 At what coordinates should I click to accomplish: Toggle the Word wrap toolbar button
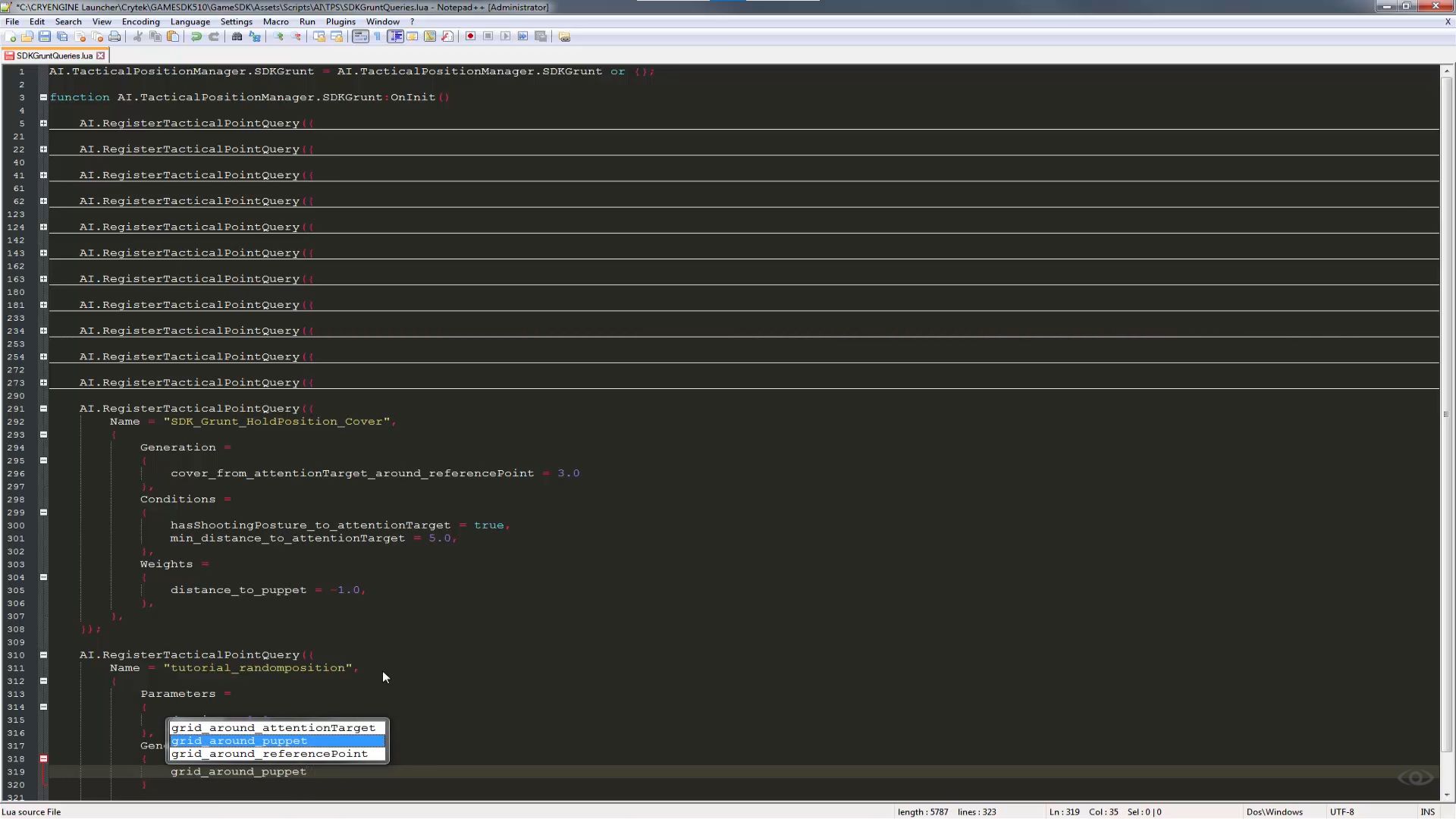[x=360, y=36]
